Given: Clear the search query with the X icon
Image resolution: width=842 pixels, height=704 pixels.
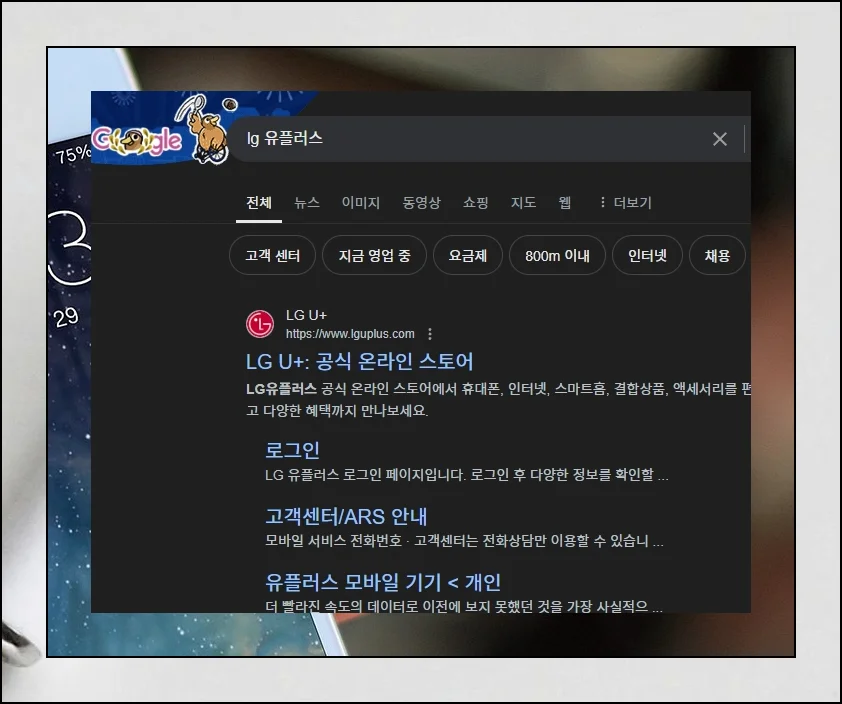Looking at the screenshot, I should click(720, 139).
